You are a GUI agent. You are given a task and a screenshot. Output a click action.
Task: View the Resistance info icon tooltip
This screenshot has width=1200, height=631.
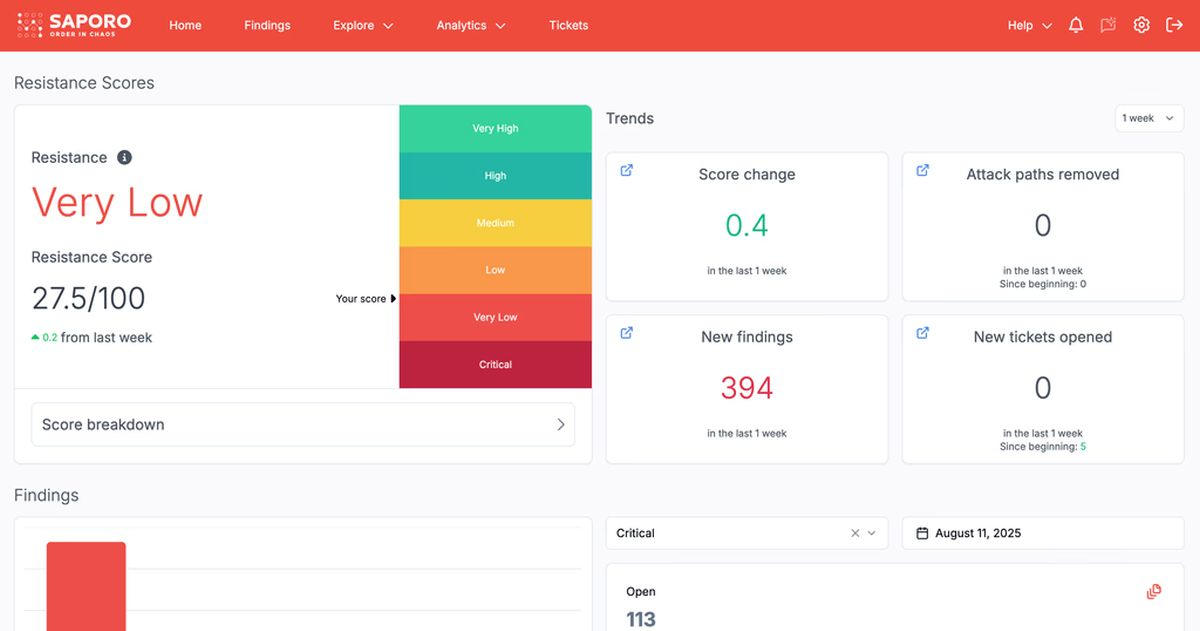click(x=124, y=156)
